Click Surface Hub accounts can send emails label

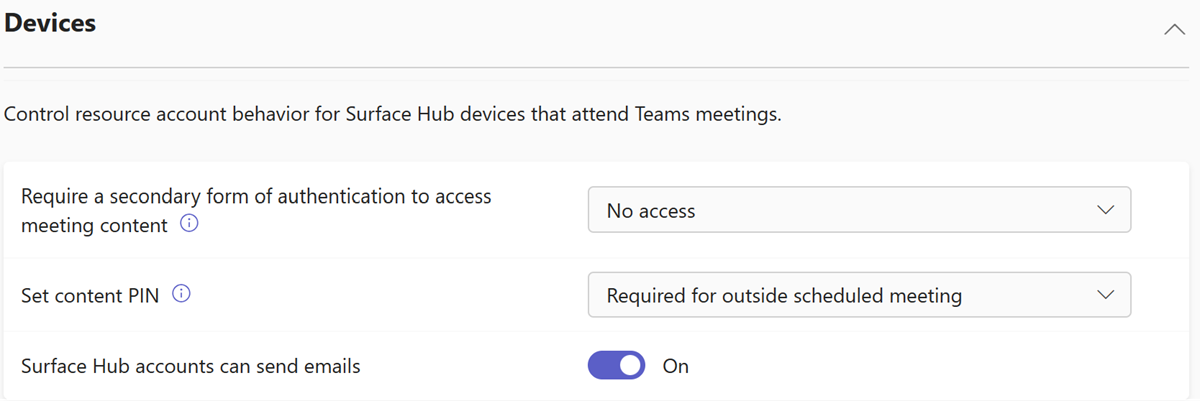tap(191, 366)
